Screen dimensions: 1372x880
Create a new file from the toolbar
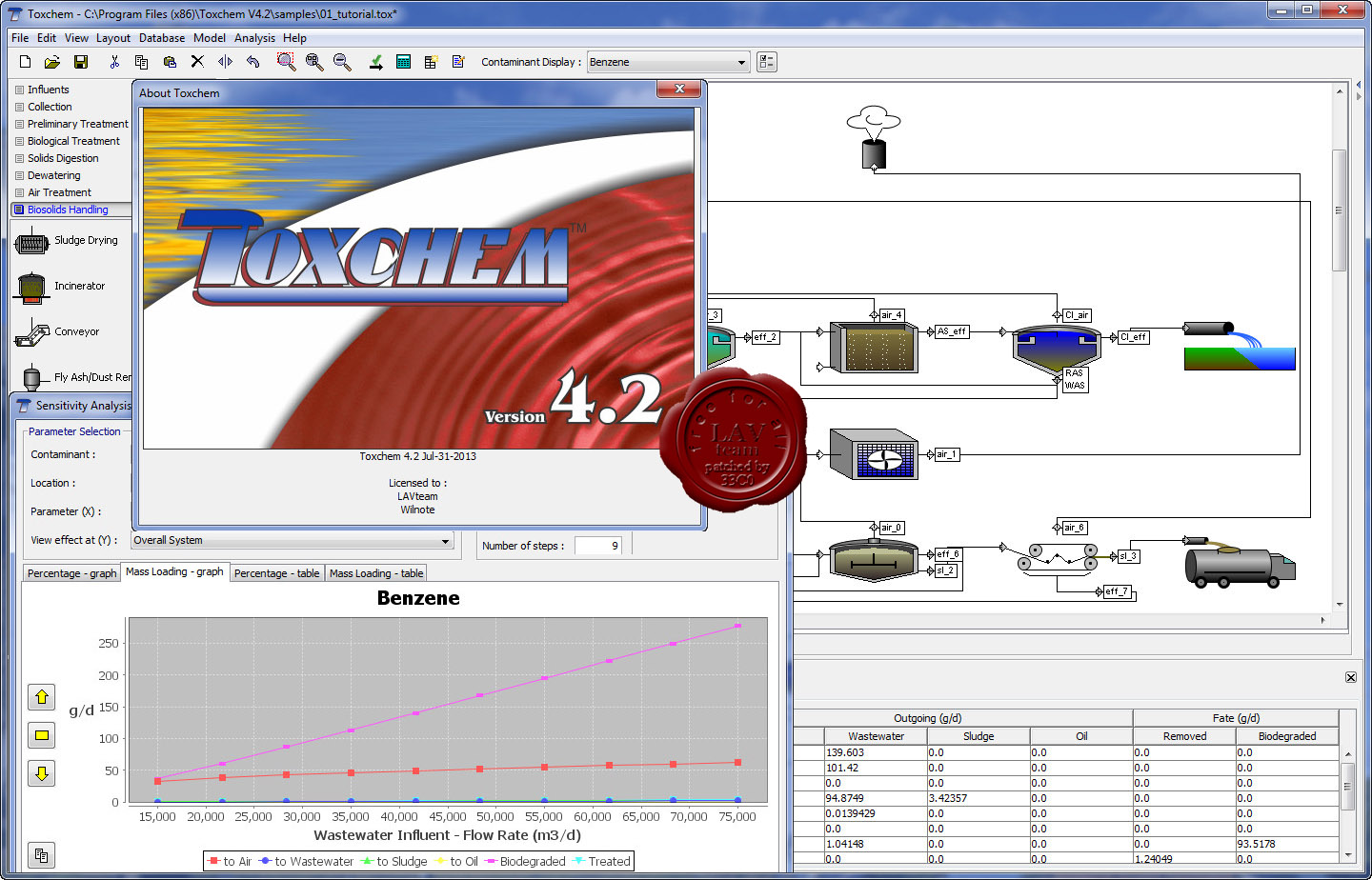click(x=26, y=62)
